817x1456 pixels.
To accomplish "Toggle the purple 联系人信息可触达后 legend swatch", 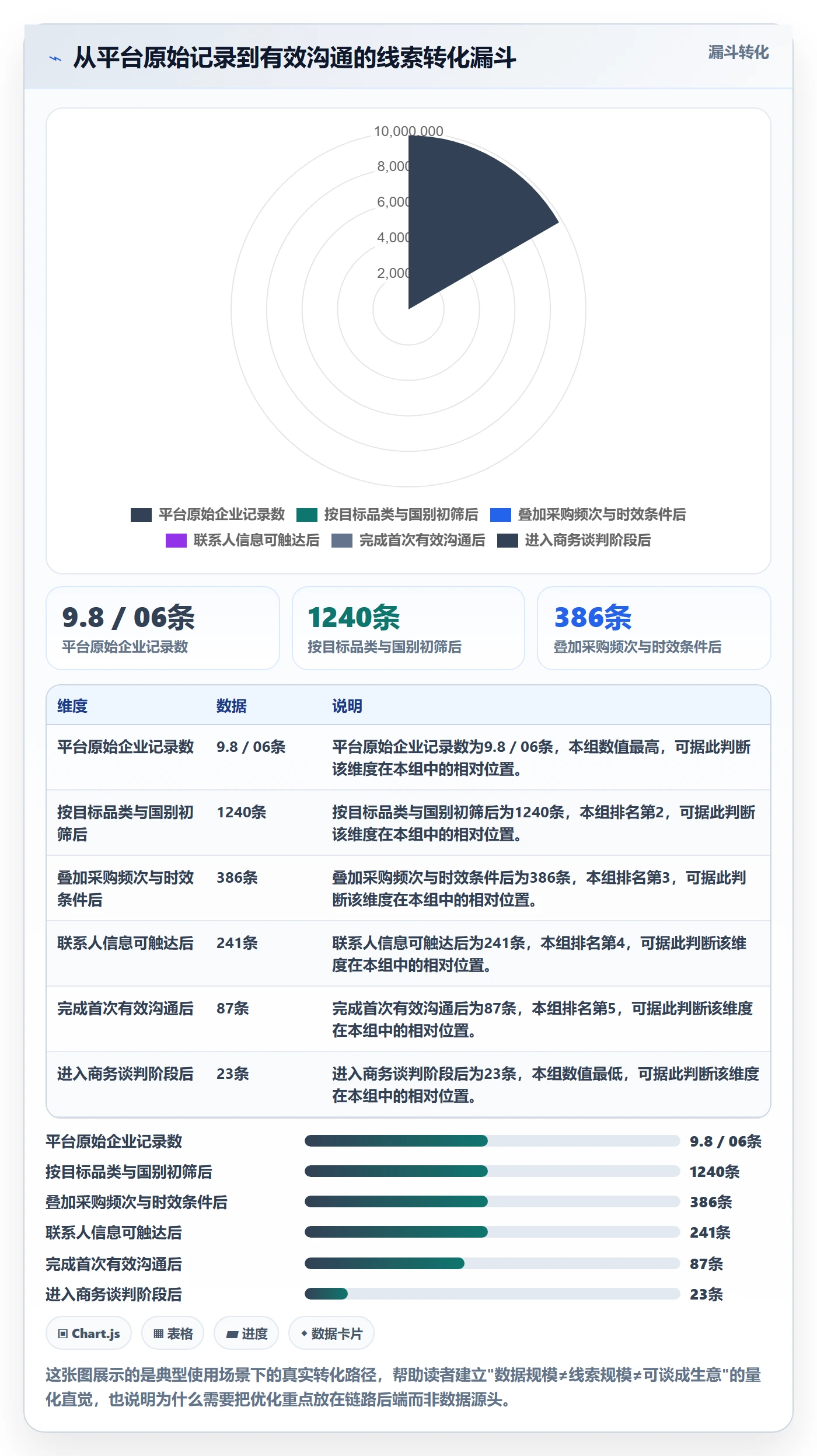I will coord(176,541).
